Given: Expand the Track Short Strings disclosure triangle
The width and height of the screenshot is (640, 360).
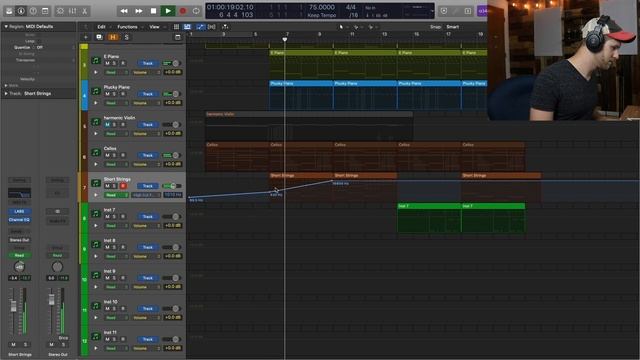Looking at the screenshot, I should click(x=6, y=93).
